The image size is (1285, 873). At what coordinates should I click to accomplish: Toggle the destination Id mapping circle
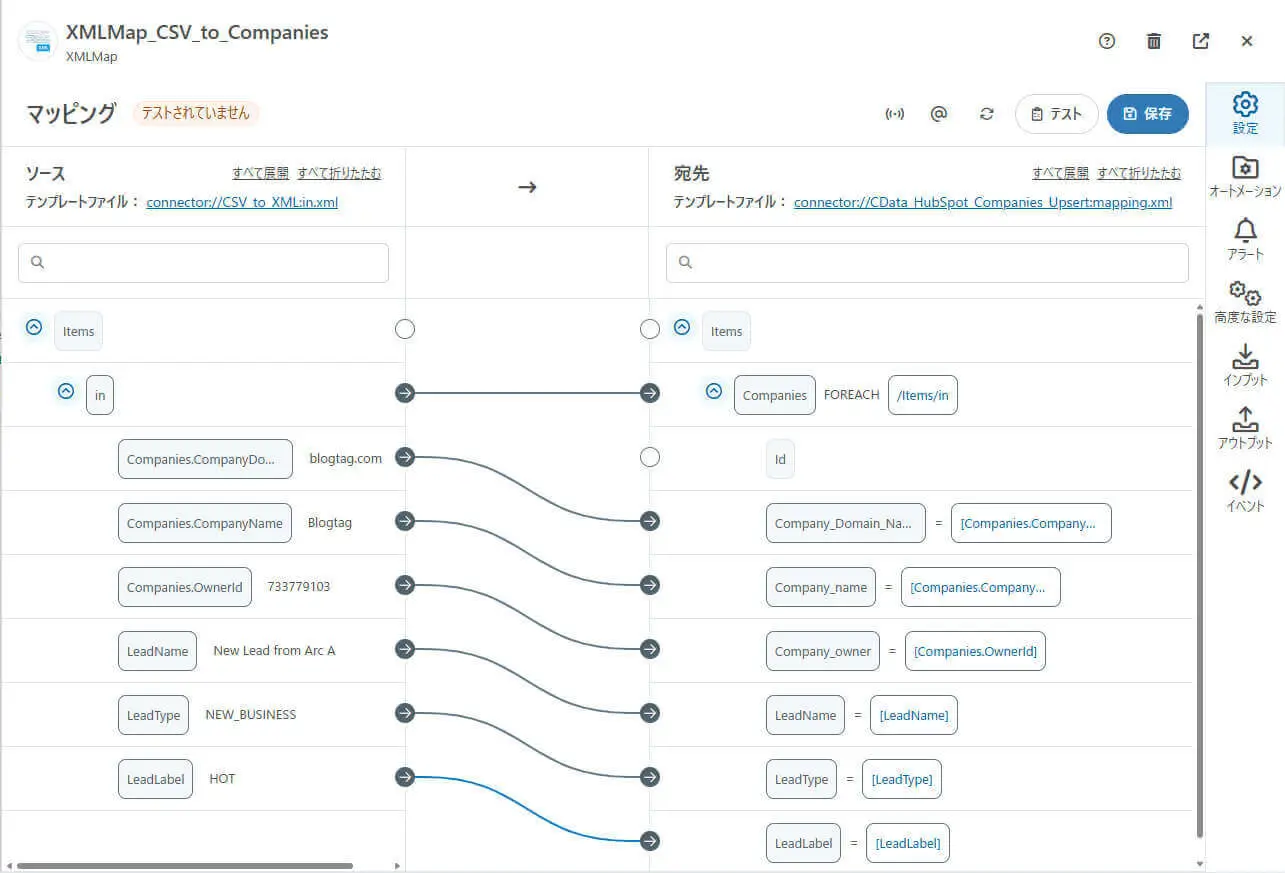pos(650,457)
